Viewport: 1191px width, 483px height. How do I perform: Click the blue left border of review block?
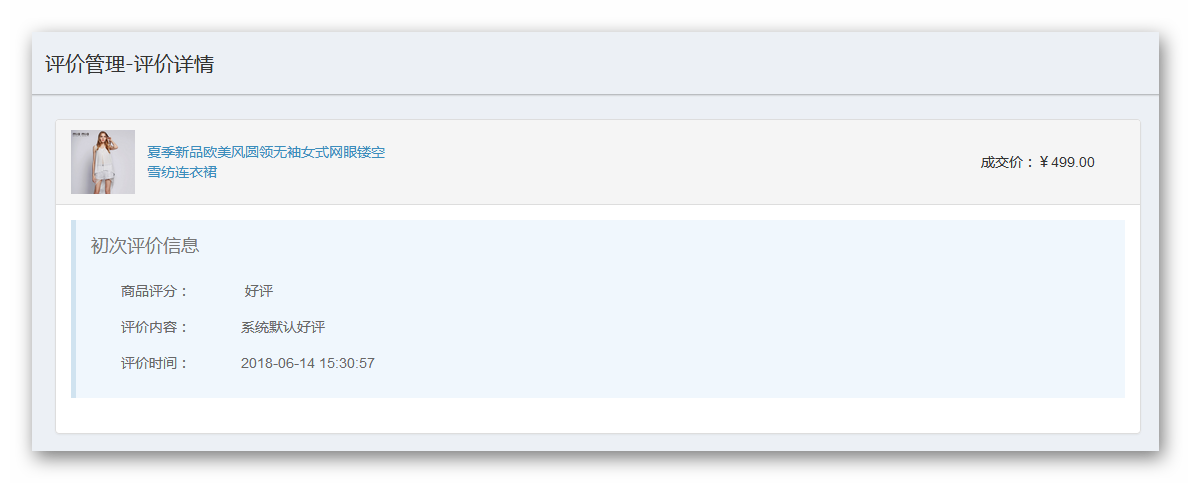[74, 308]
